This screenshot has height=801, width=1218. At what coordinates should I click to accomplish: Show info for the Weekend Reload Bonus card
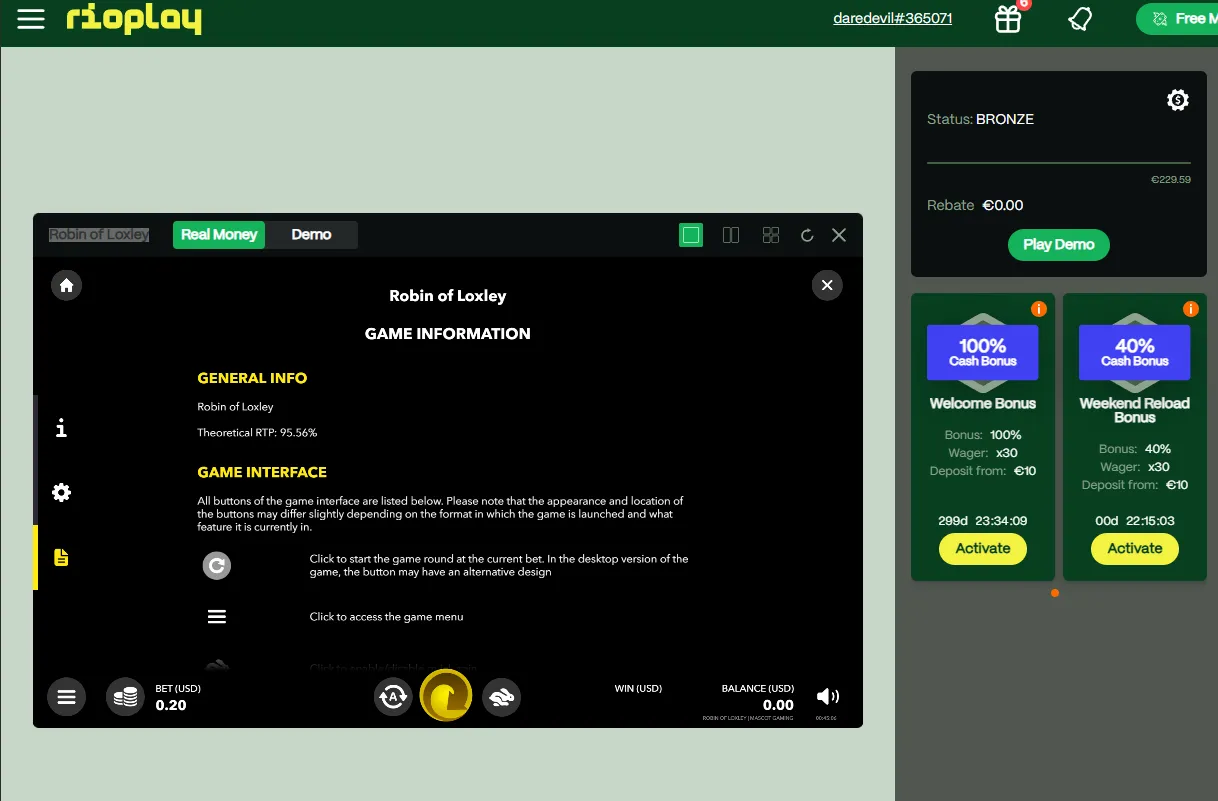coord(1191,309)
